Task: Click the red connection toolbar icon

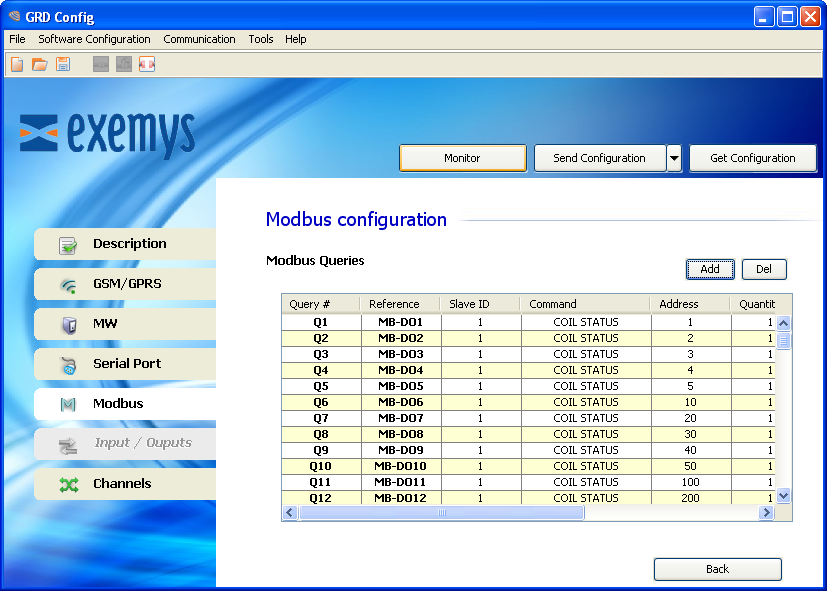Action: click(147, 65)
